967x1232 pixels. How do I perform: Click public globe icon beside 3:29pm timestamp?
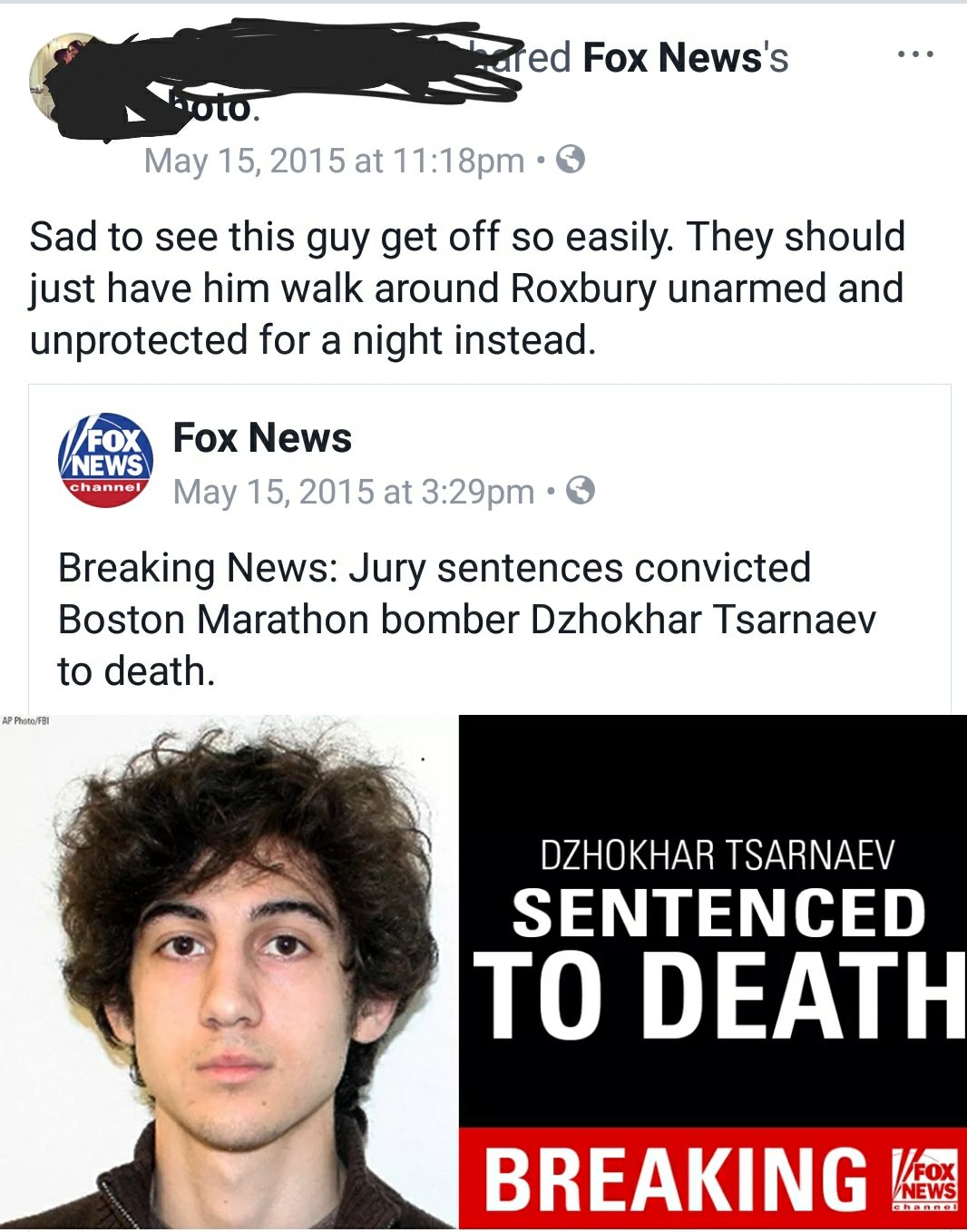pyautogui.click(x=581, y=491)
